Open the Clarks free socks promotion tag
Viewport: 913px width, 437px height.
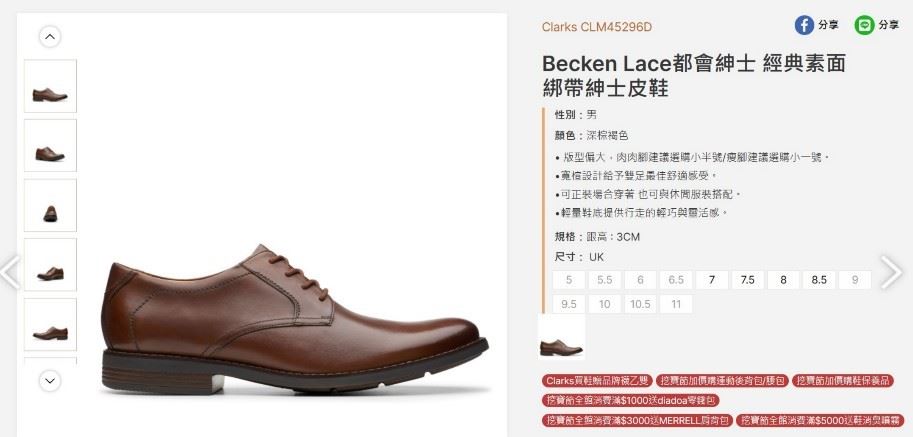pos(597,381)
